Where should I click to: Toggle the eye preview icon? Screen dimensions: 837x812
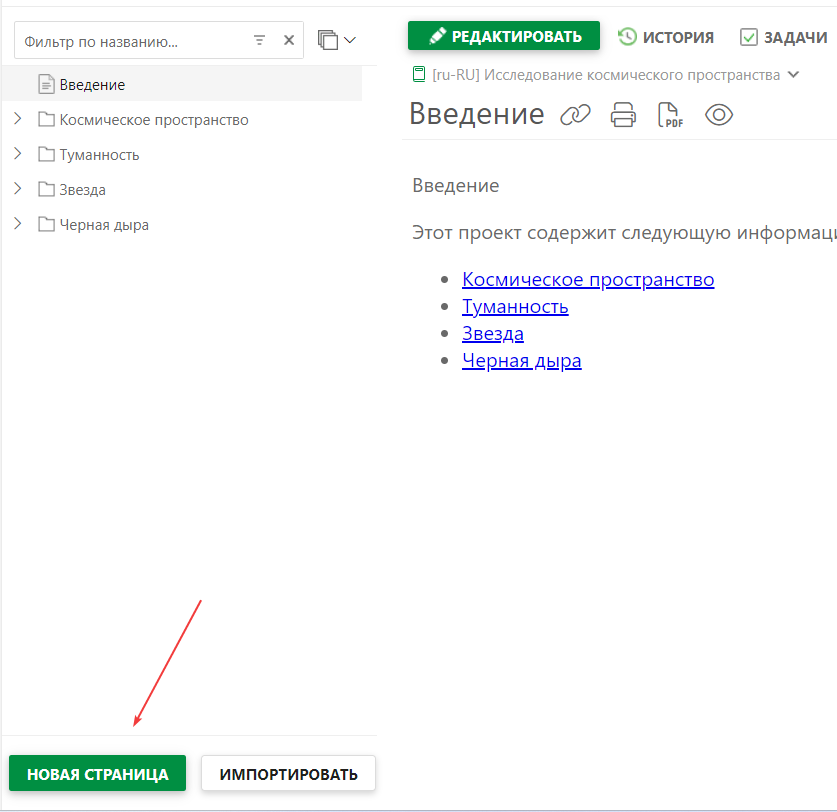coord(719,115)
